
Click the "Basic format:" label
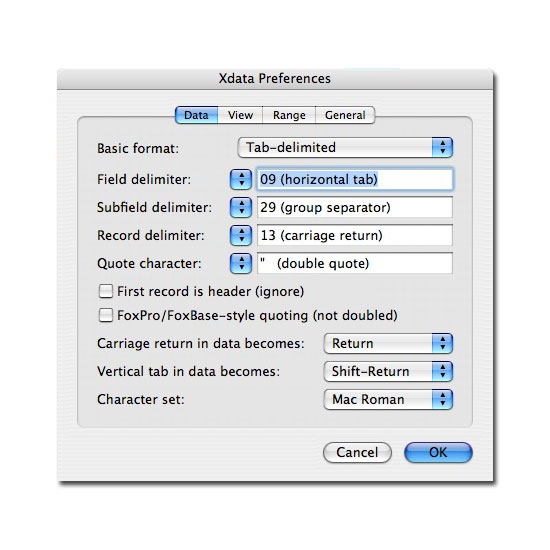point(138,148)
